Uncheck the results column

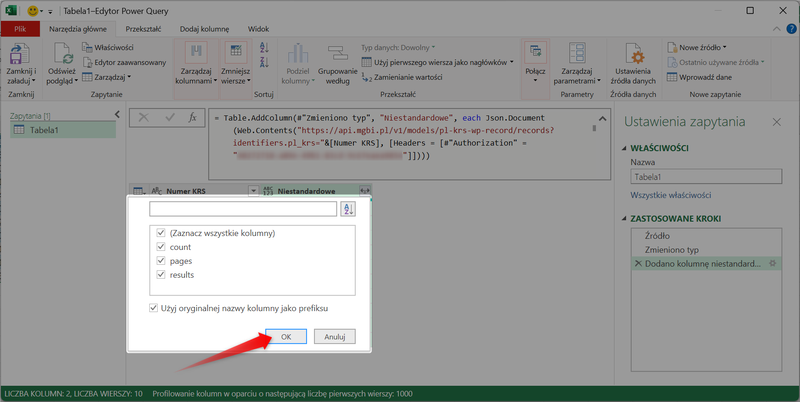[161, 274]
